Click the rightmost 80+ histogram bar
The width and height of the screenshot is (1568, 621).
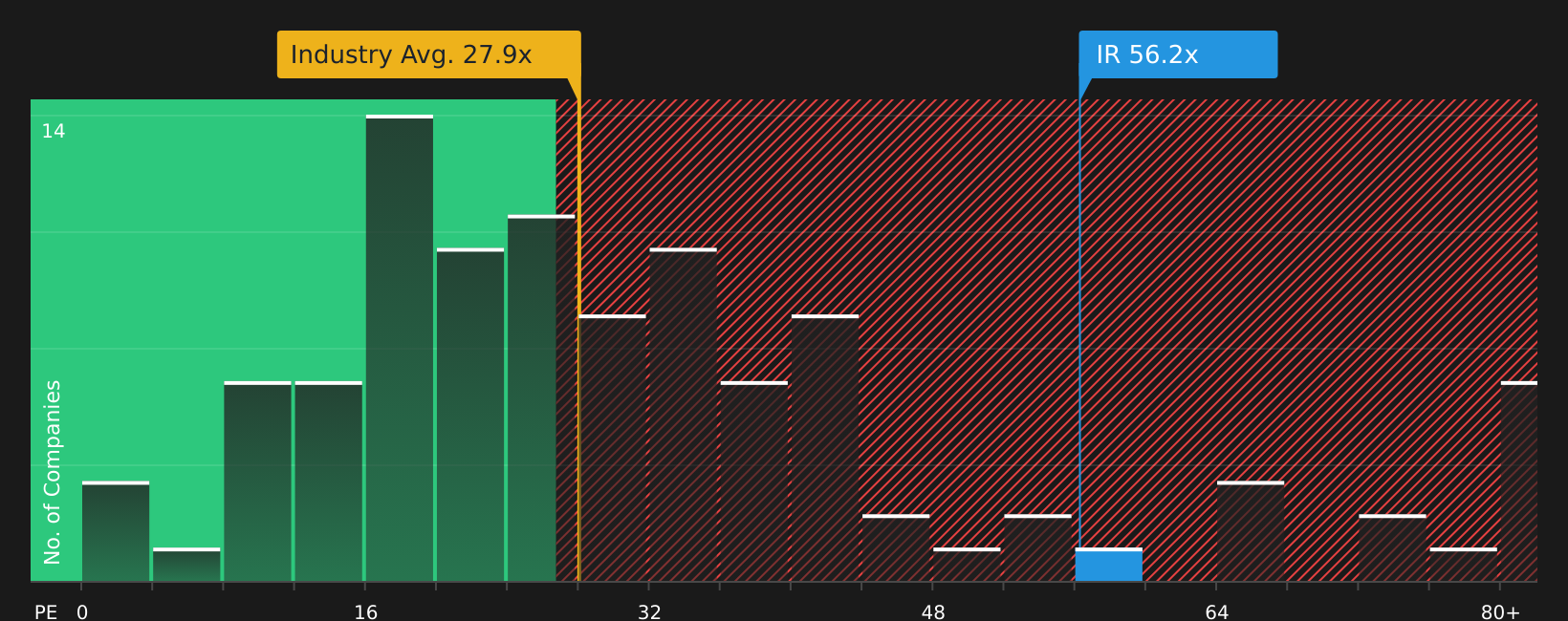click(x=1519, y=482)
